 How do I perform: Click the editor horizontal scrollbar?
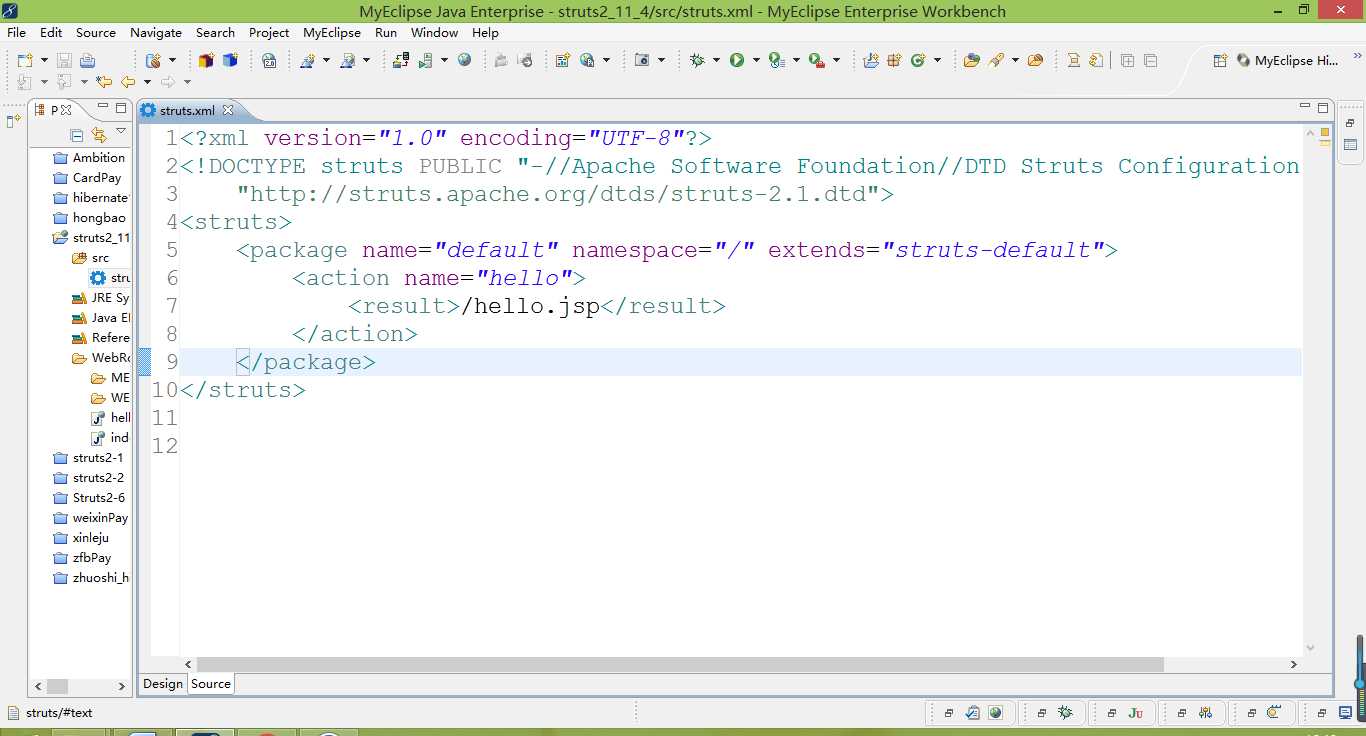[x=680, y=664]
